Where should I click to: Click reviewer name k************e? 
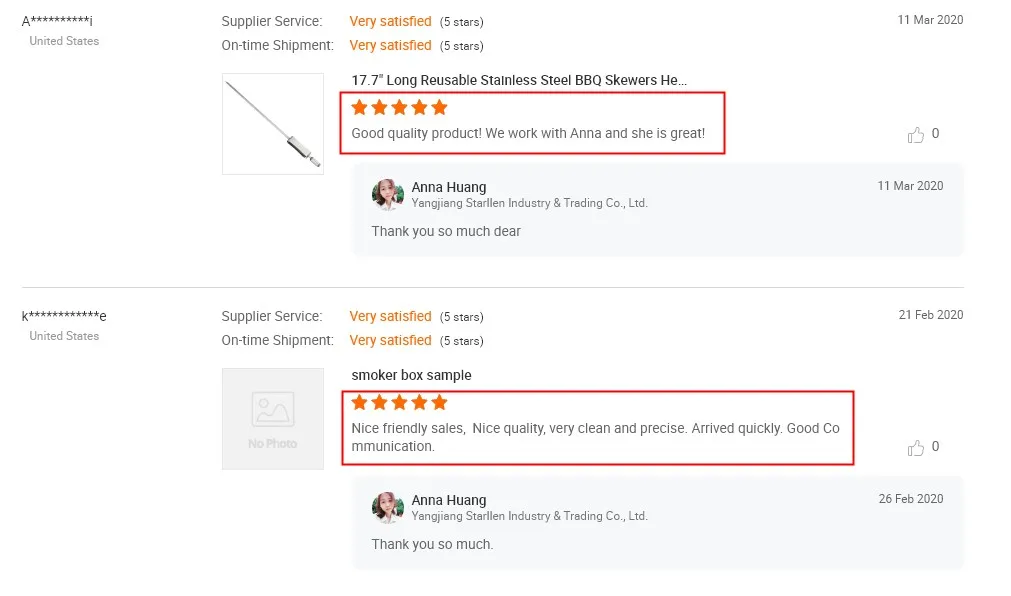coord(64,316)
